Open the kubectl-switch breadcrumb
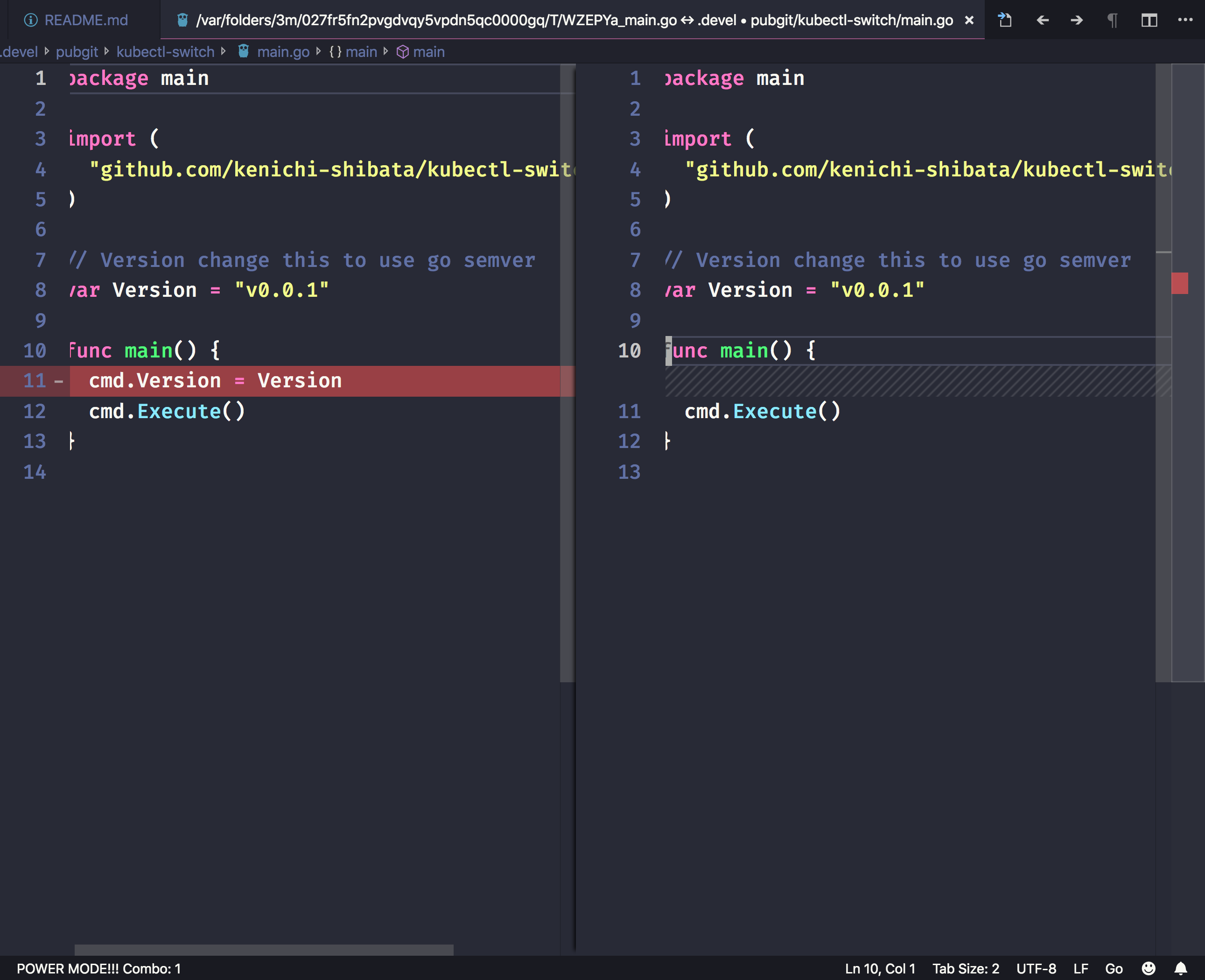Viewport: 1205px width, 980px height. pos(165,52)
